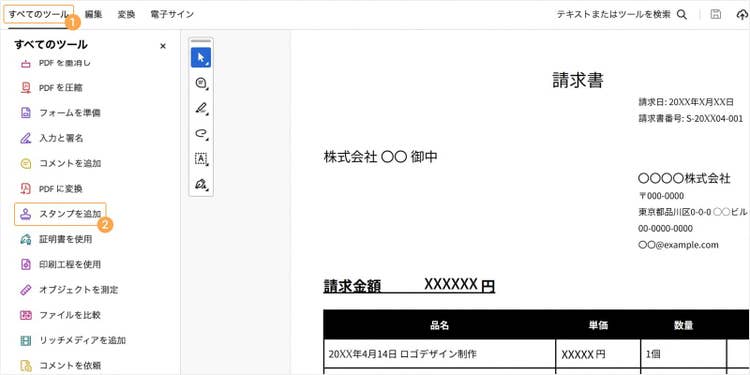The height and width of the screenshot is (375, 750).
Task: Select the sticky note comment tool
Action: [201, 83]
